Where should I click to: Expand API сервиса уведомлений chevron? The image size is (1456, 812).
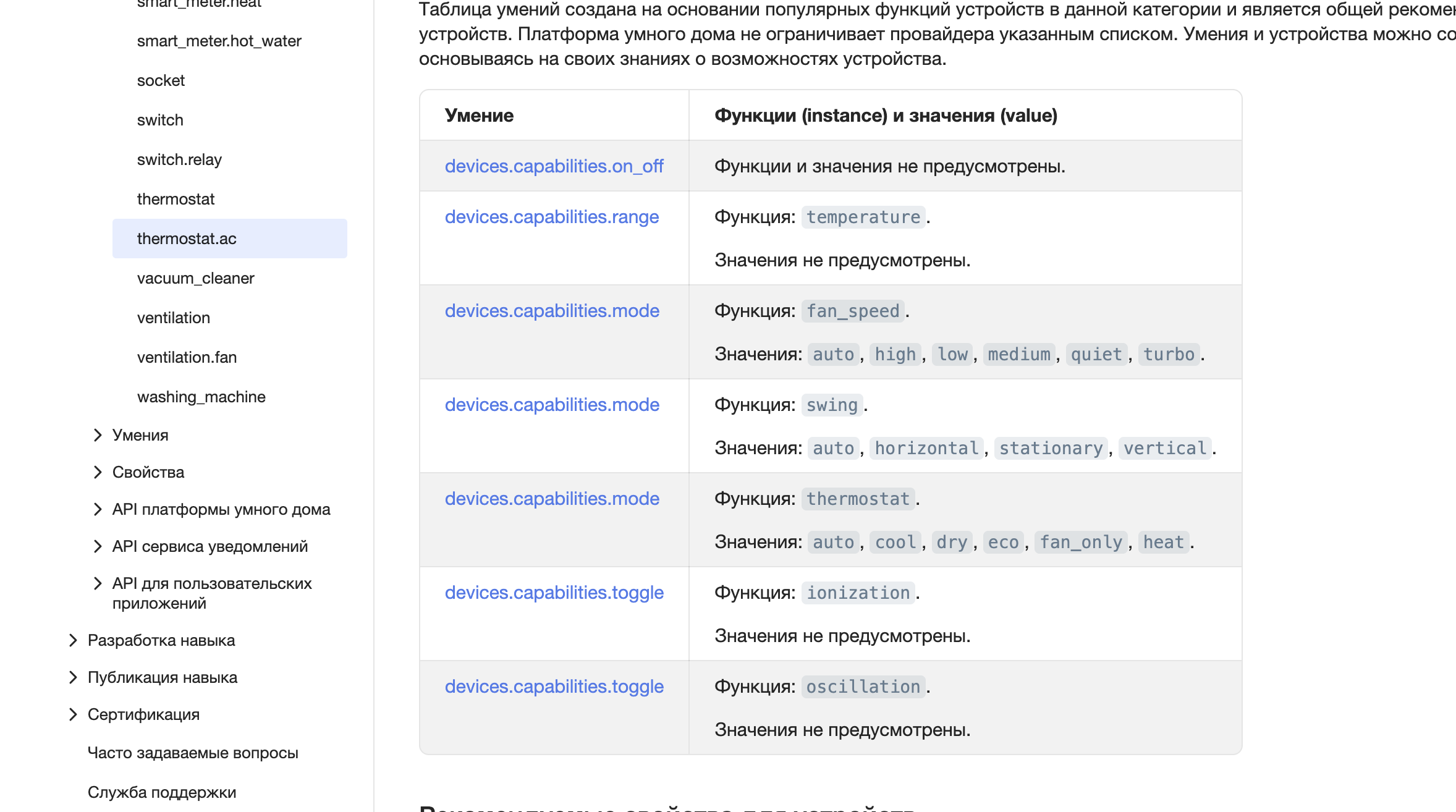[x=97, y=546]
